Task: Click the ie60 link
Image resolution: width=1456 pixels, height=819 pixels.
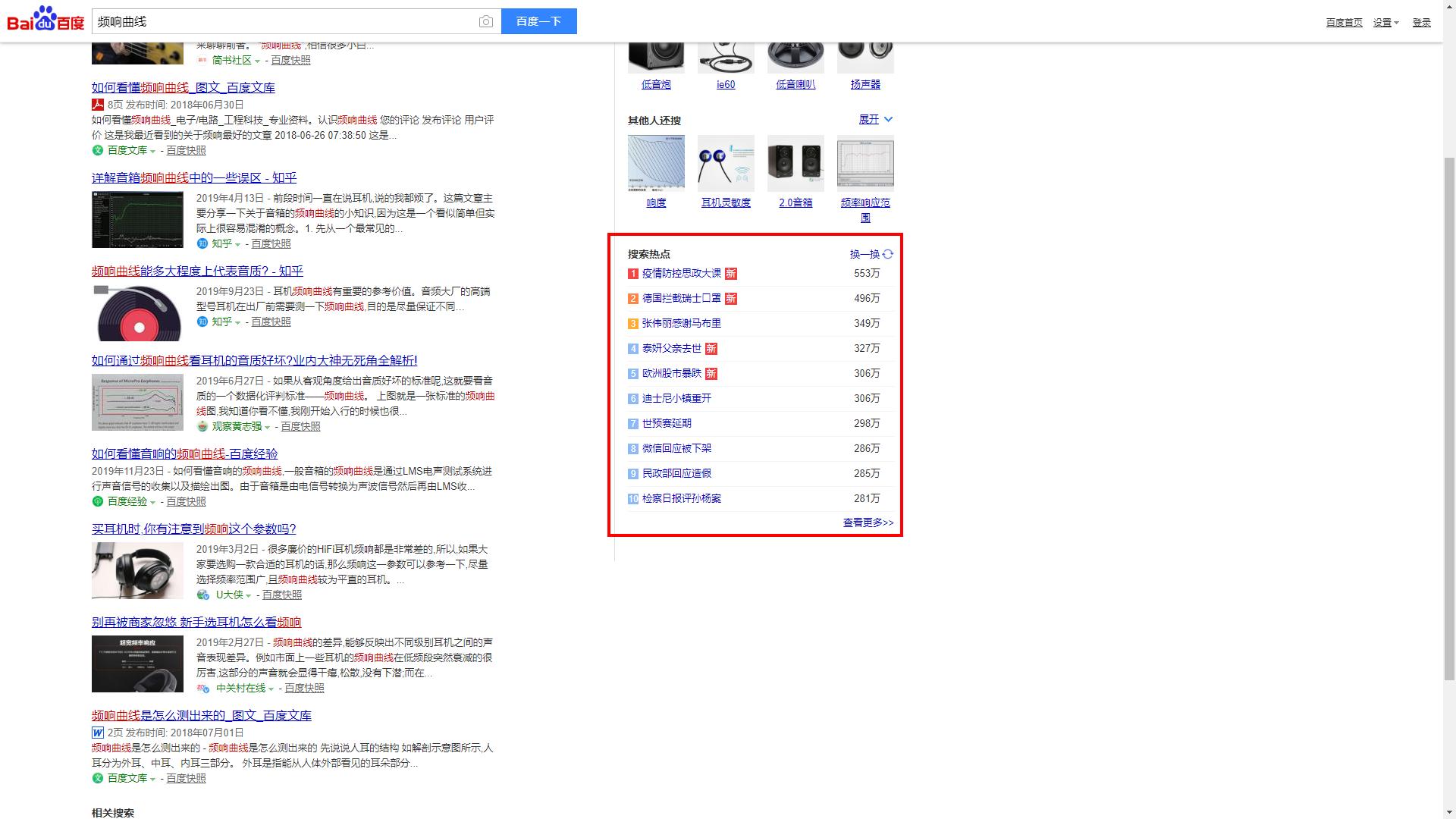Action: pyautogui.click(x=726, y=84)
